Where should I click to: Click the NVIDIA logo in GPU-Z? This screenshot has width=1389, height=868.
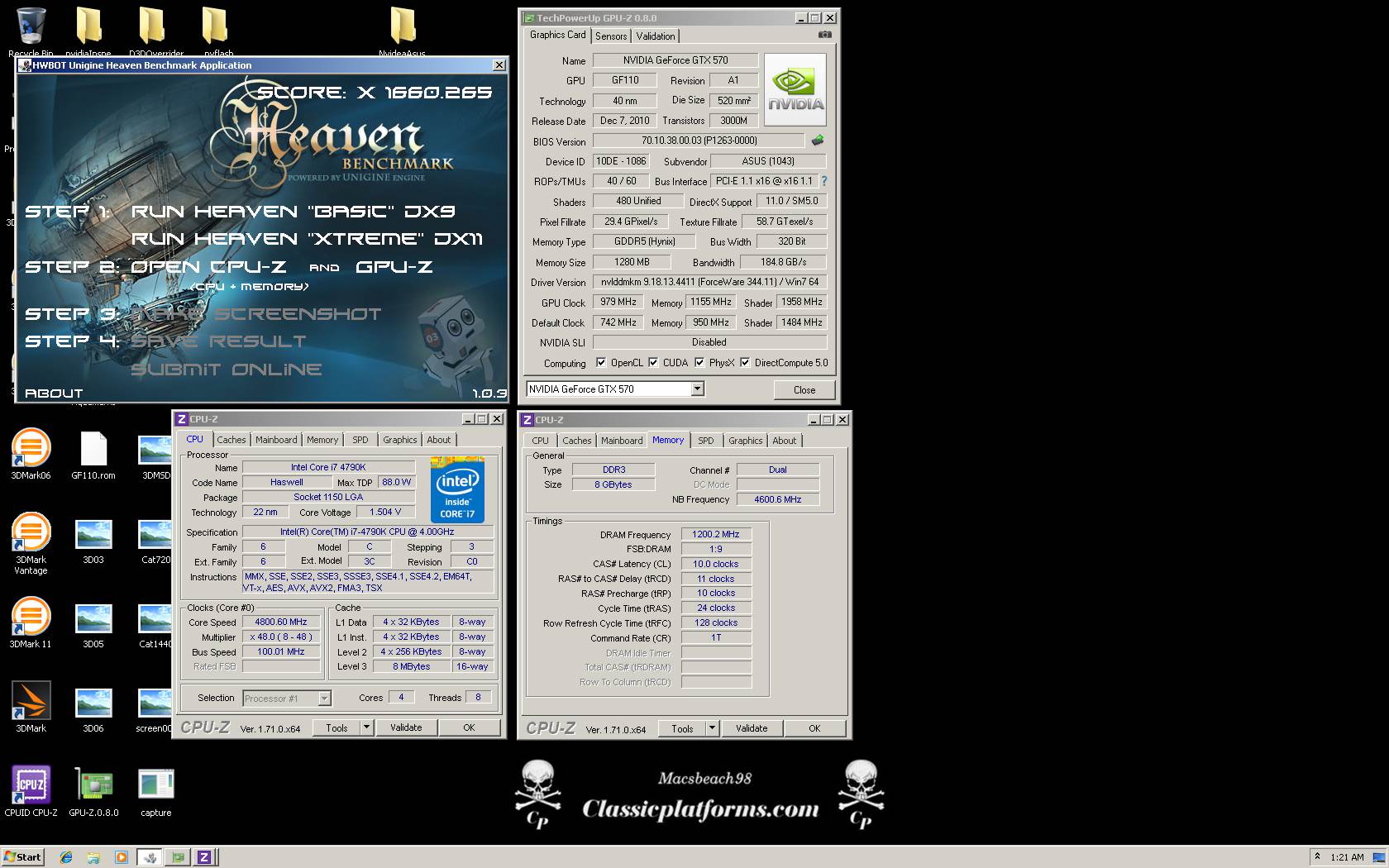tap(795, 89)
